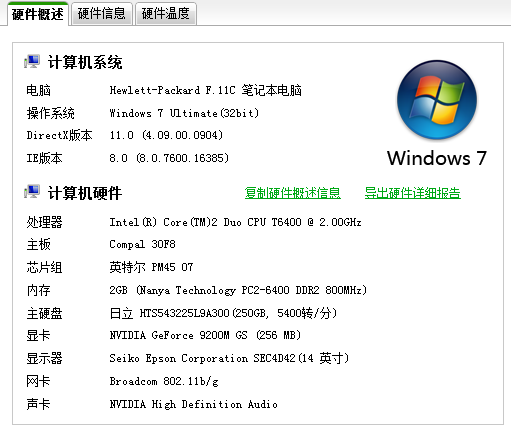Viewport: 511px width, 435px height.
Task: Click the DirectX value '11.0 (4.09.00.0904)'
Action: (x=166, y=135)
